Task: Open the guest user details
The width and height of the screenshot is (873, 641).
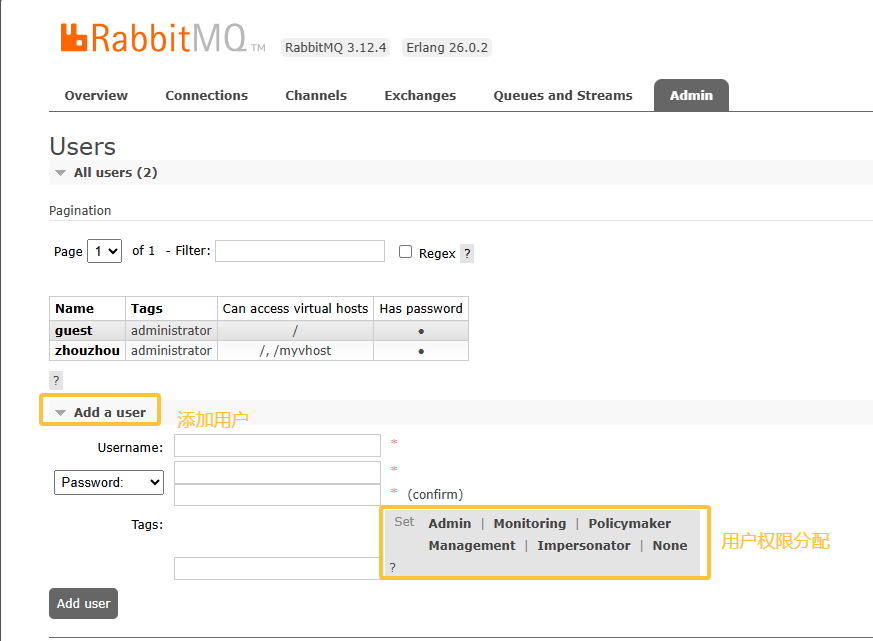Action: click(x=73, y=331)
